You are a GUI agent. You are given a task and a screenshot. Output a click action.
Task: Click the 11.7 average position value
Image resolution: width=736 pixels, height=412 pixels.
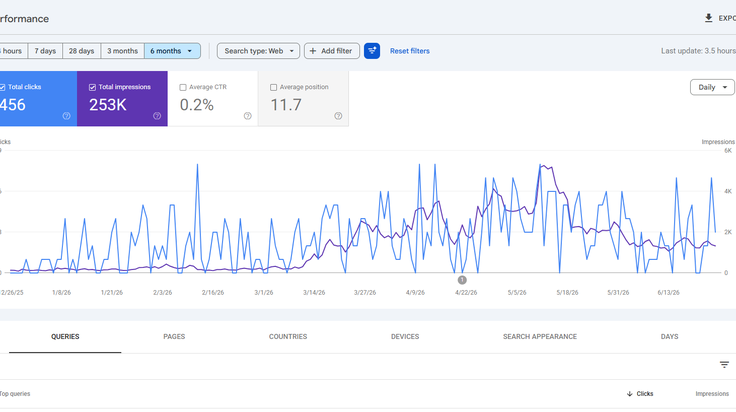(x=286, y=105)
